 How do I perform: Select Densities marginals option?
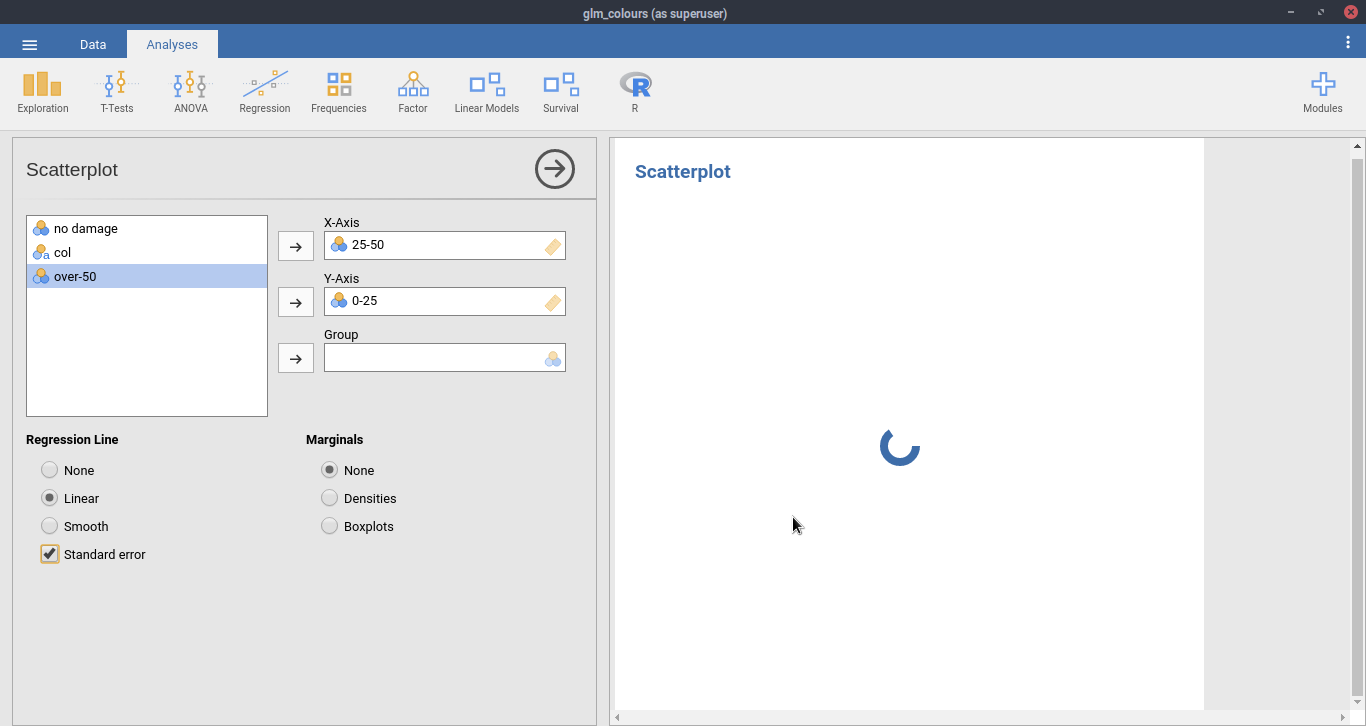359,498
